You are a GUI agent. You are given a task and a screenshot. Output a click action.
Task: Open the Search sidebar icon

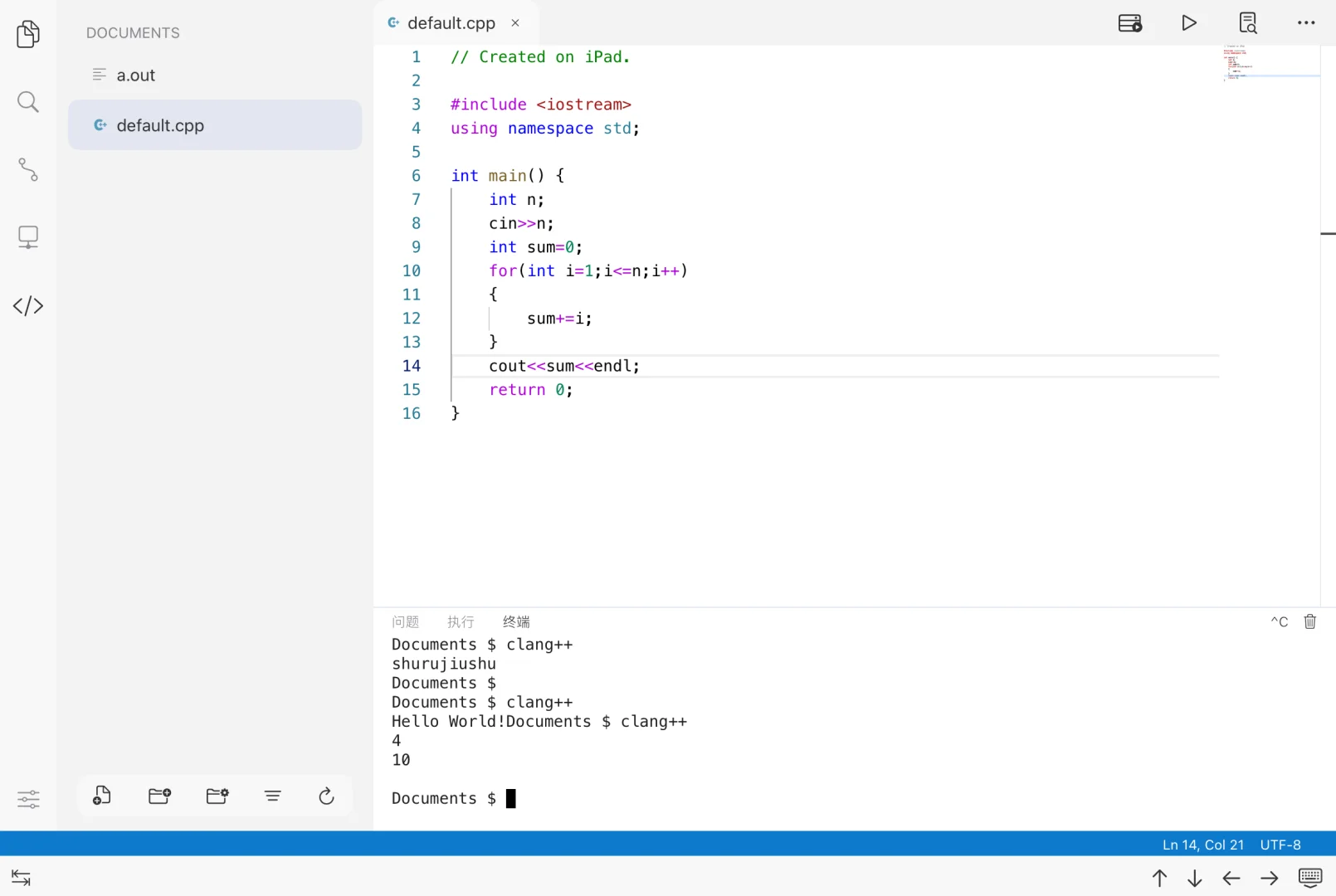(x=28, y=102)
